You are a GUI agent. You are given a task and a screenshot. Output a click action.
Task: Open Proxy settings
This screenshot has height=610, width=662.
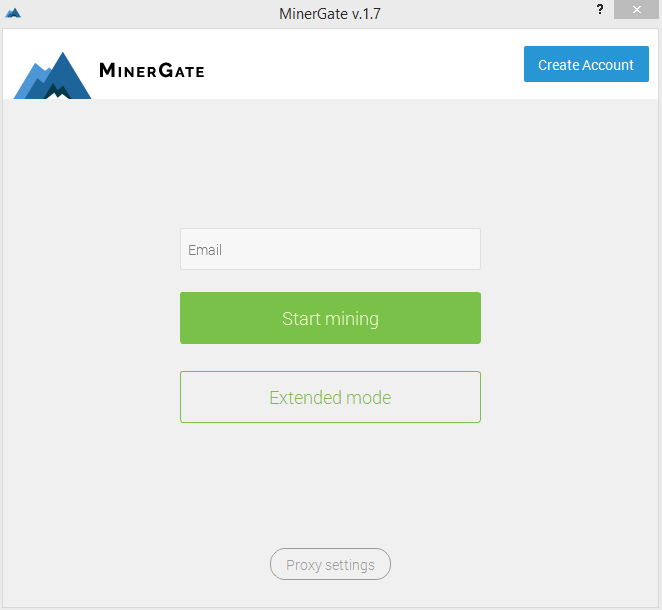pyautogui.click(x=330, y=564)
